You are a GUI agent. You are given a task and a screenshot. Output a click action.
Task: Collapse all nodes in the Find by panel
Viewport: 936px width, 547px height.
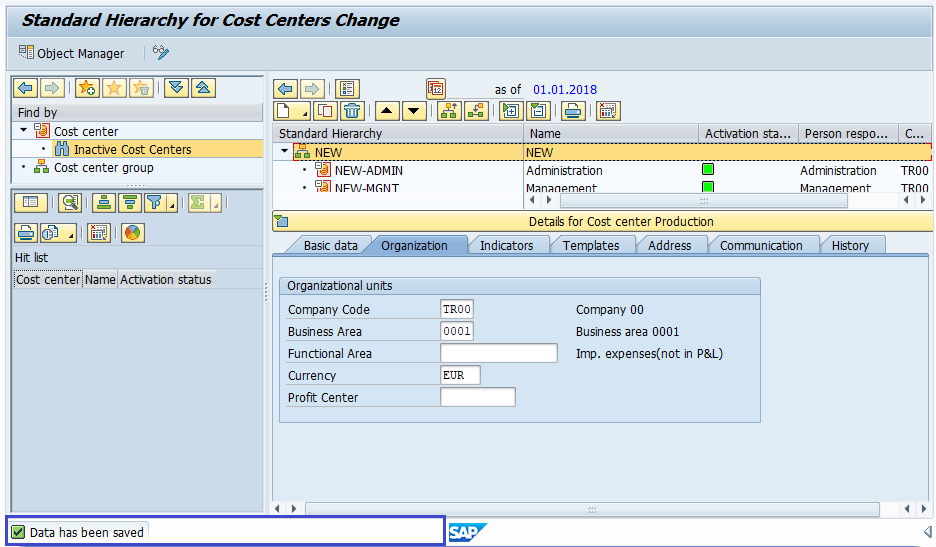click(x=203, y=88)
